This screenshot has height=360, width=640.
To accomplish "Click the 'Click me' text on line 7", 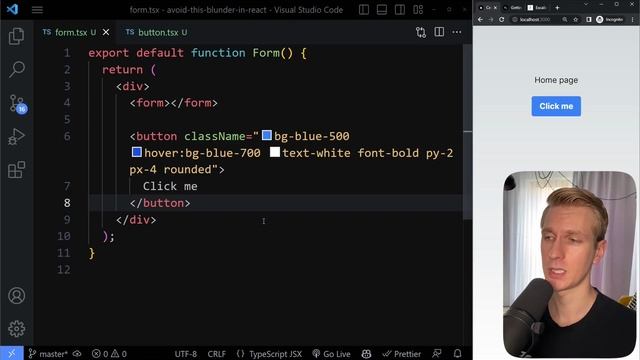I will [170, 186].
